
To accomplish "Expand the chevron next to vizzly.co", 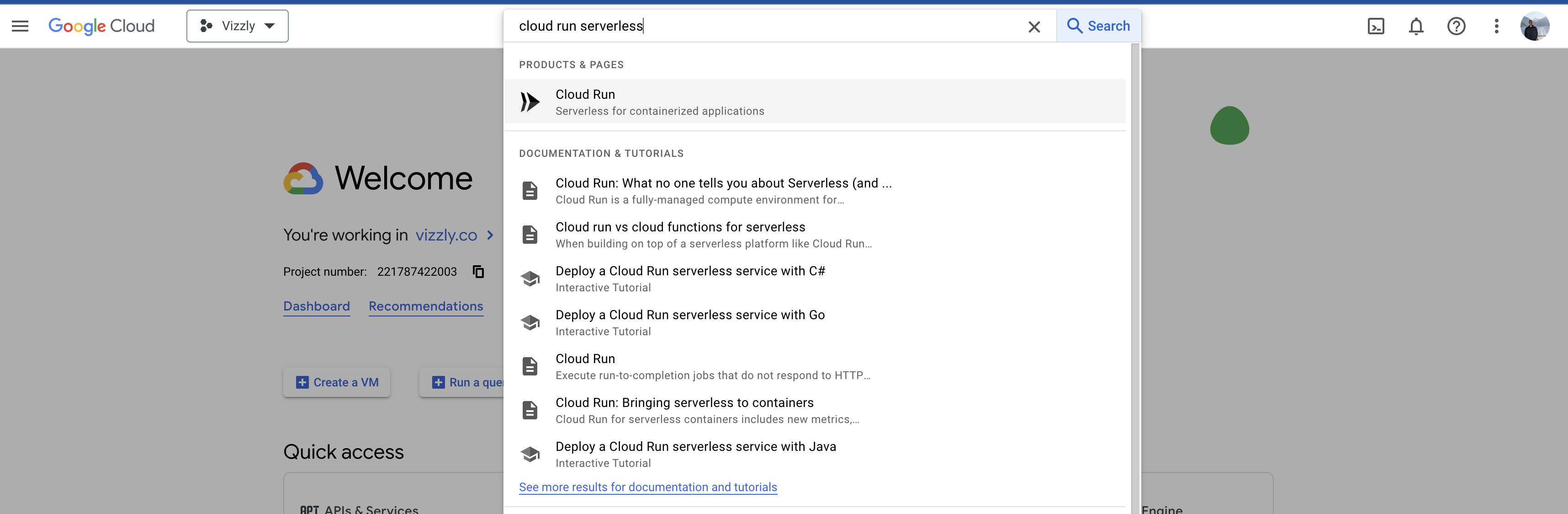I will click(x=490, y=235).
